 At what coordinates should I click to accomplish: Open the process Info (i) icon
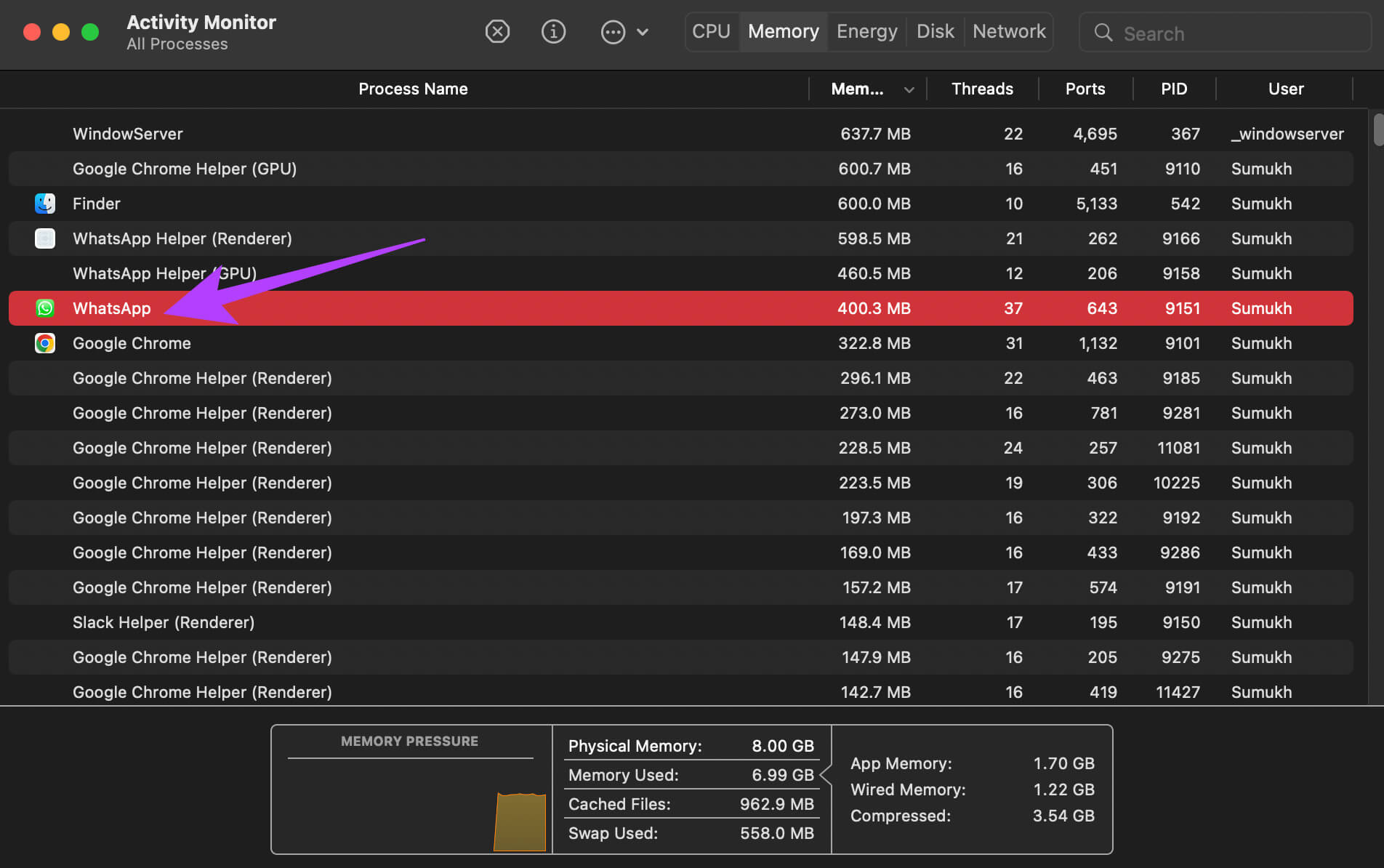[553, 32]
